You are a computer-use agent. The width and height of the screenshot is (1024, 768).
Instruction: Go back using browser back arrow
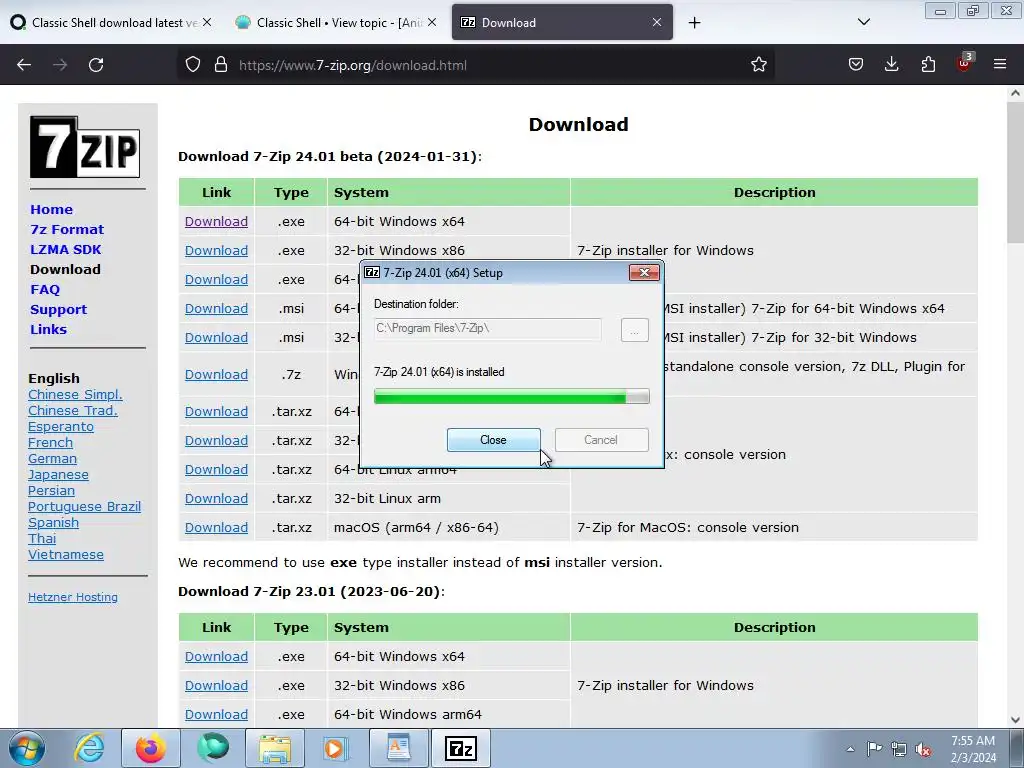click(x=24, y=65)
